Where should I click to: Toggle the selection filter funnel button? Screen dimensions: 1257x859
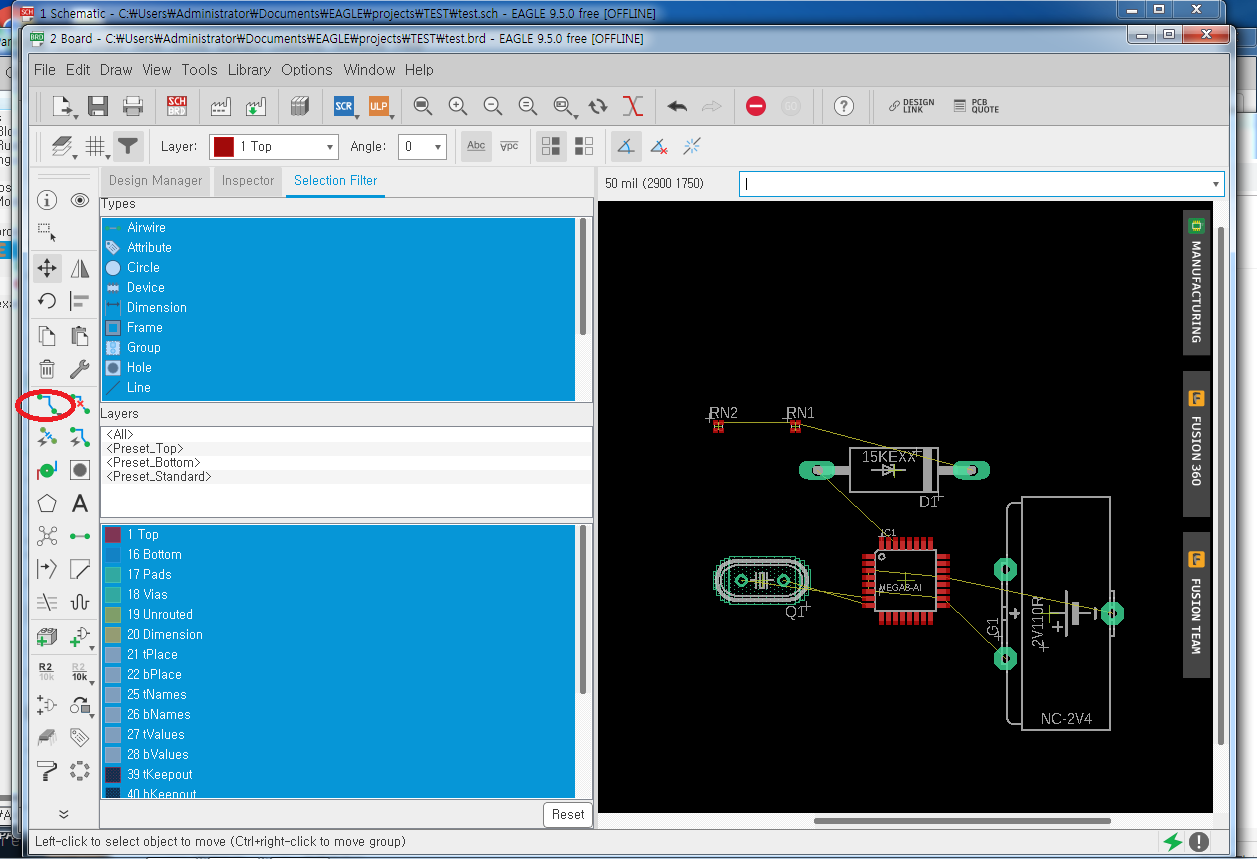pos(128,146)
